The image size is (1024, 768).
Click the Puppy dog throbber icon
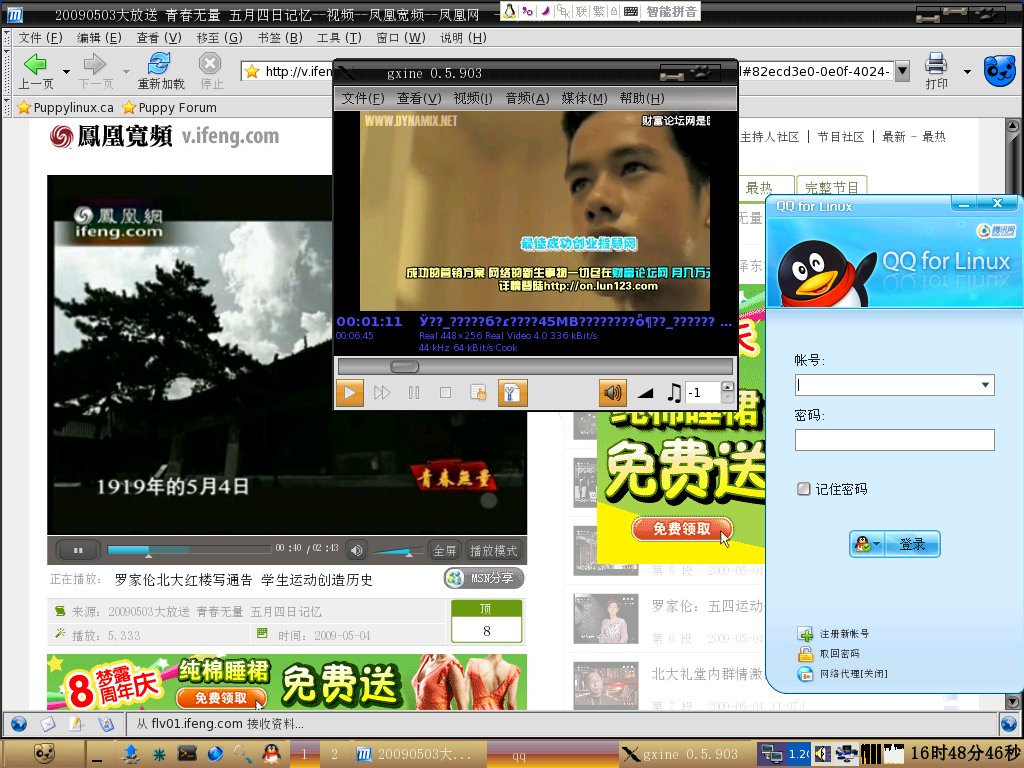(x=1000, y=71)
